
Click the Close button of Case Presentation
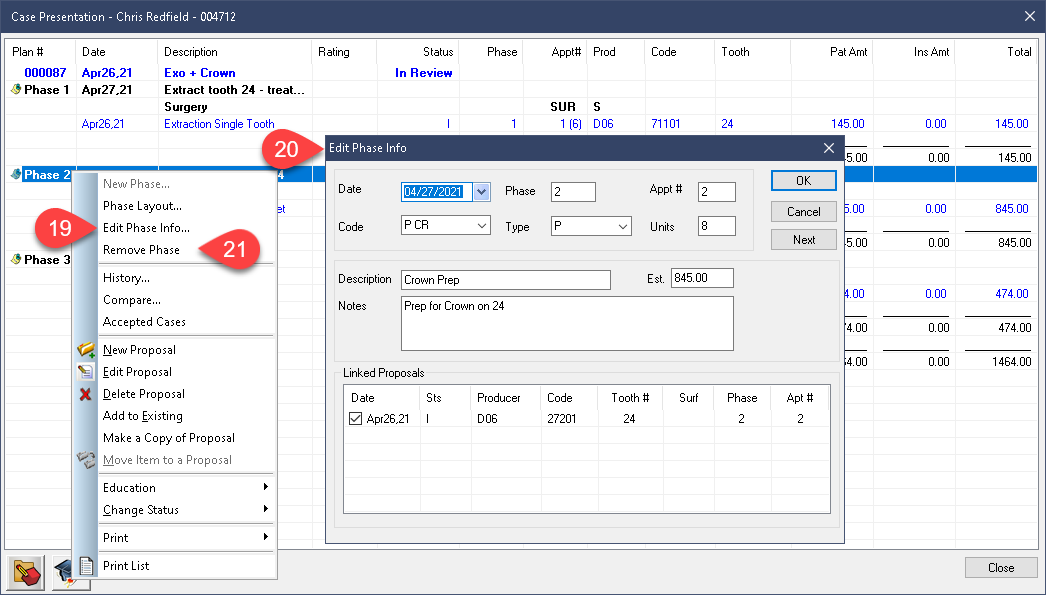pos(1001,568)
